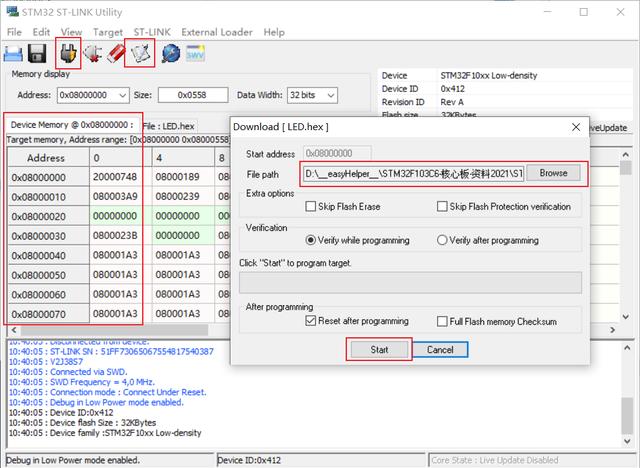The width and height of the screenshot is (640, 468).
Task: Click the Save file floppy icon
Action: pos(37,53)
